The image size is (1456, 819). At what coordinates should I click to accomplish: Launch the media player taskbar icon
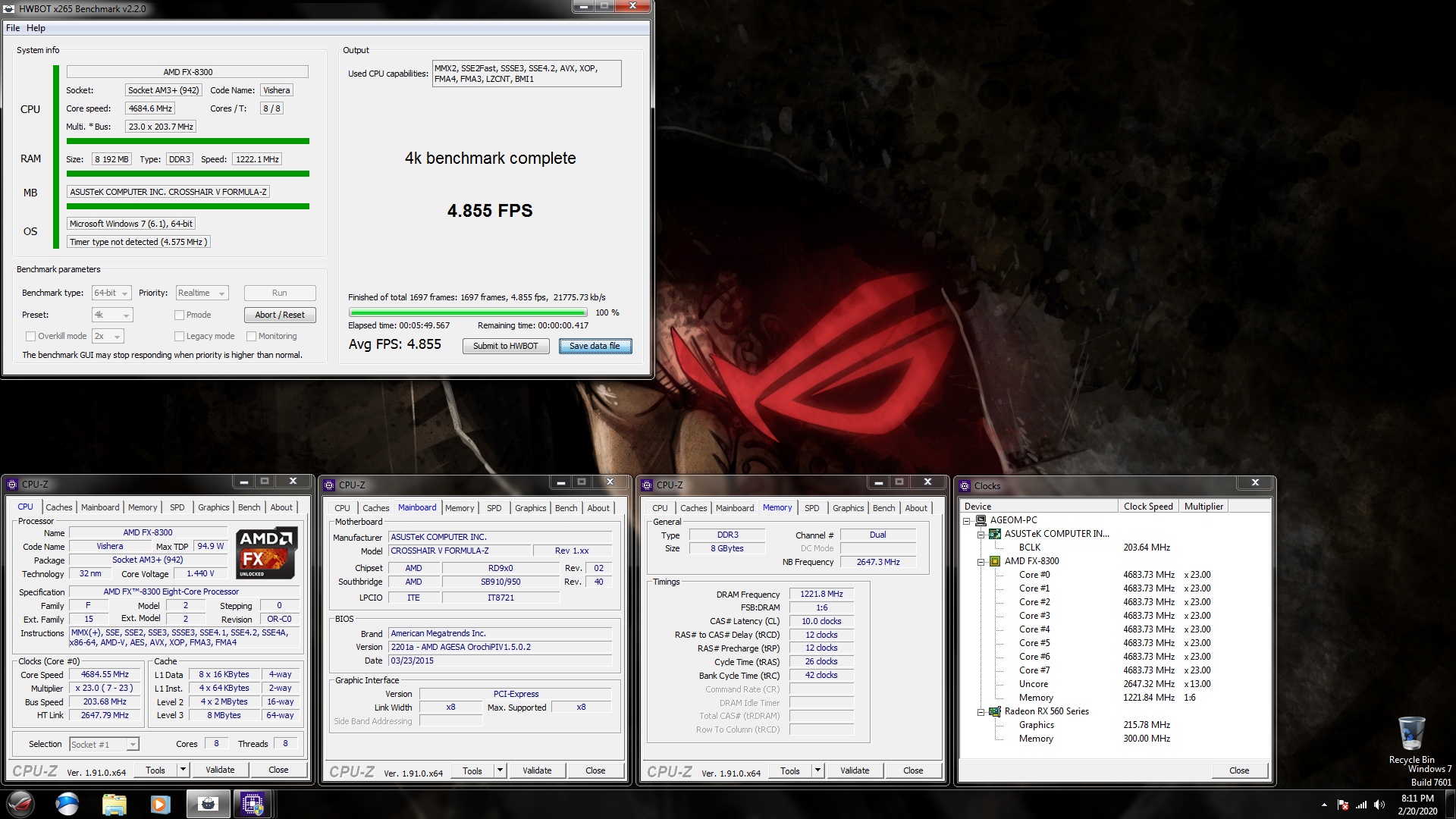[160, 804]
